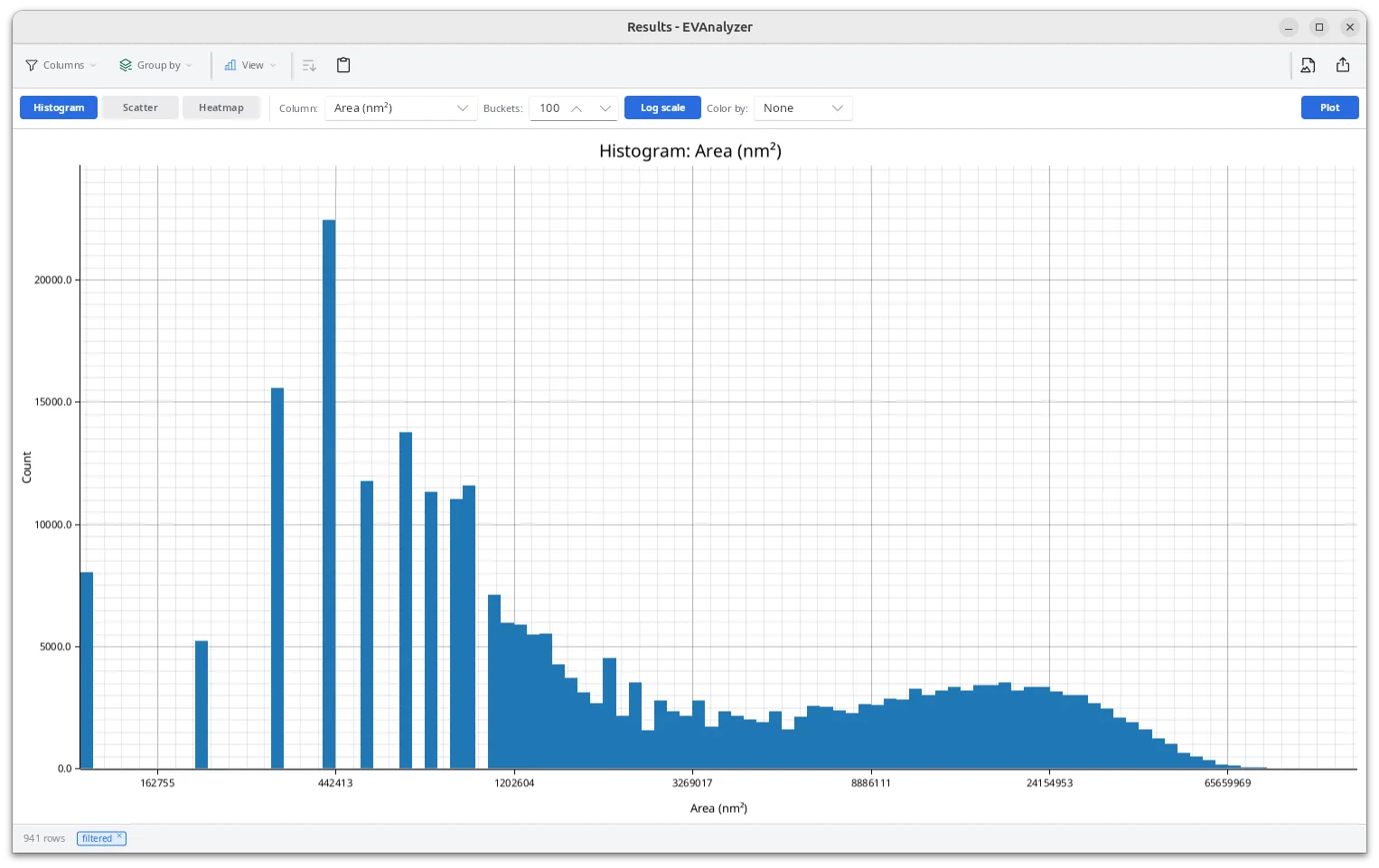Decrease Buckets with the down arrow

point(605,108)
